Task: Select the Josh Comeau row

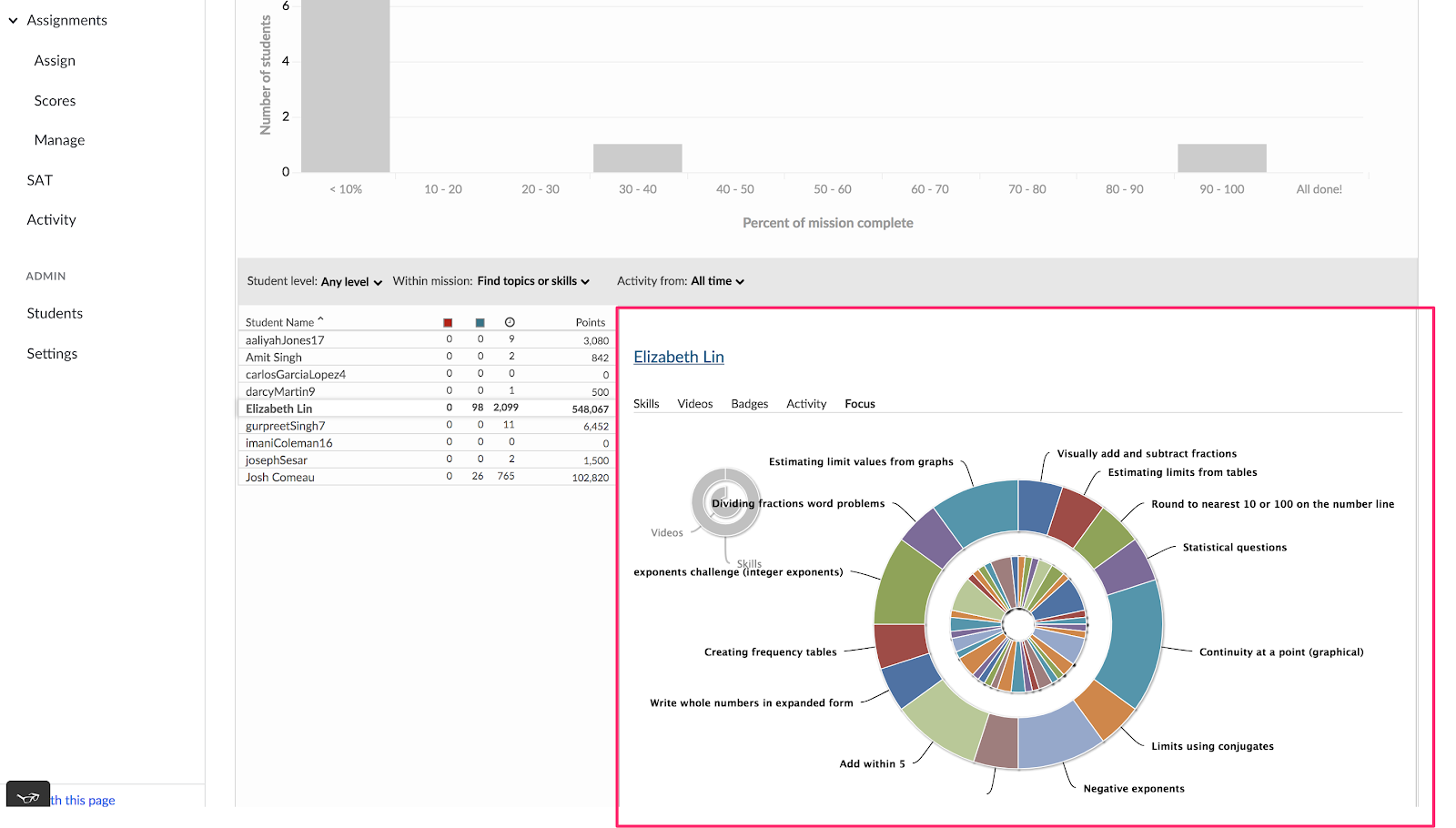Action: point(280,478)
